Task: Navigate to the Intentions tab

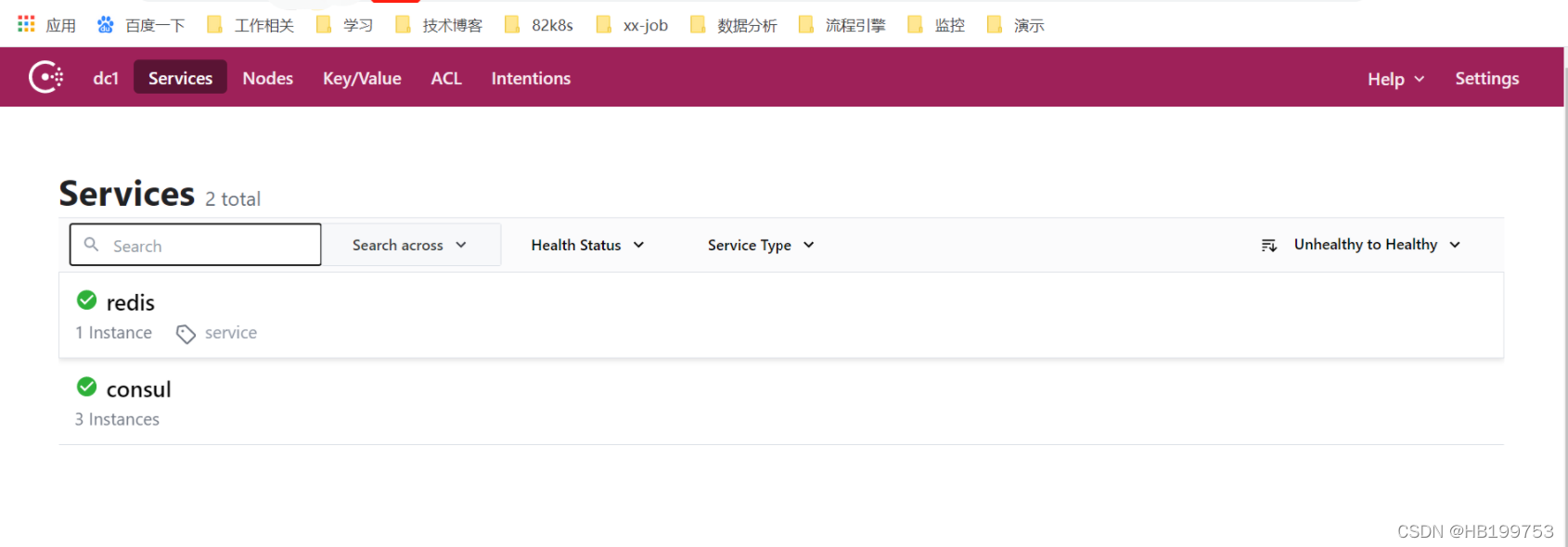Action: pos(531,78)
